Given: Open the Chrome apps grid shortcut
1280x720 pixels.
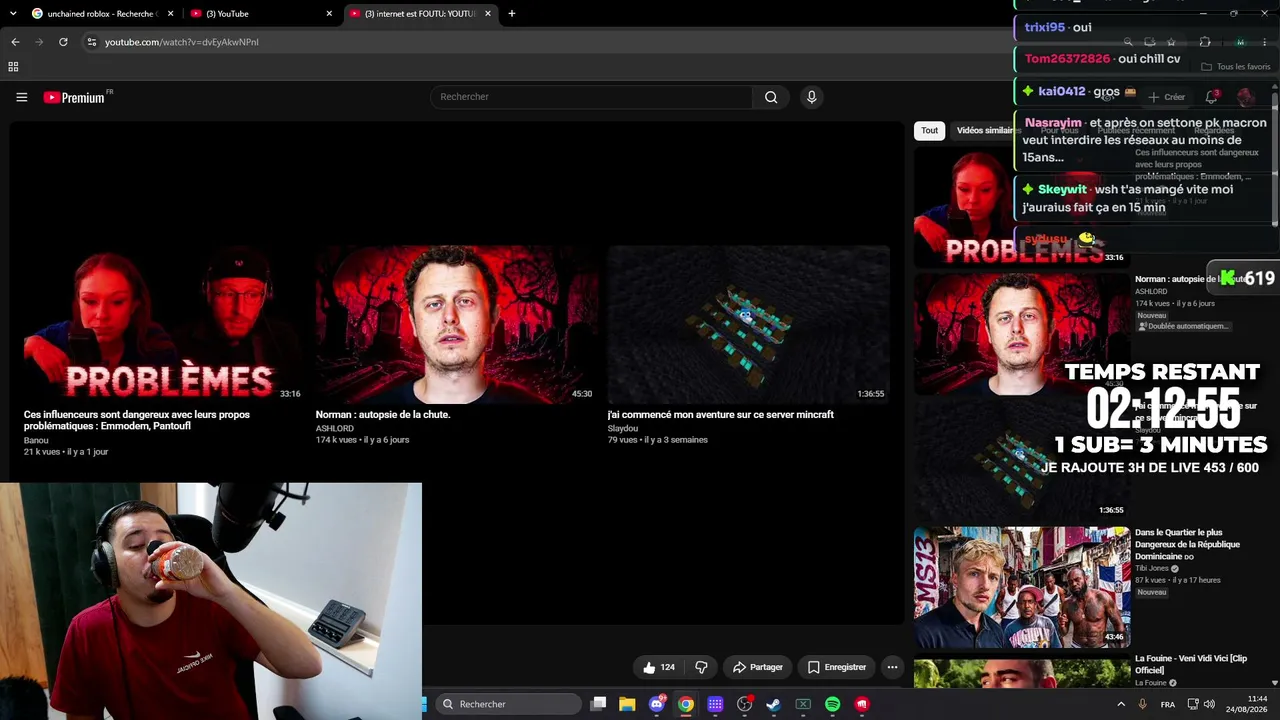Looking at the screenshot, I should click(13, 67).
